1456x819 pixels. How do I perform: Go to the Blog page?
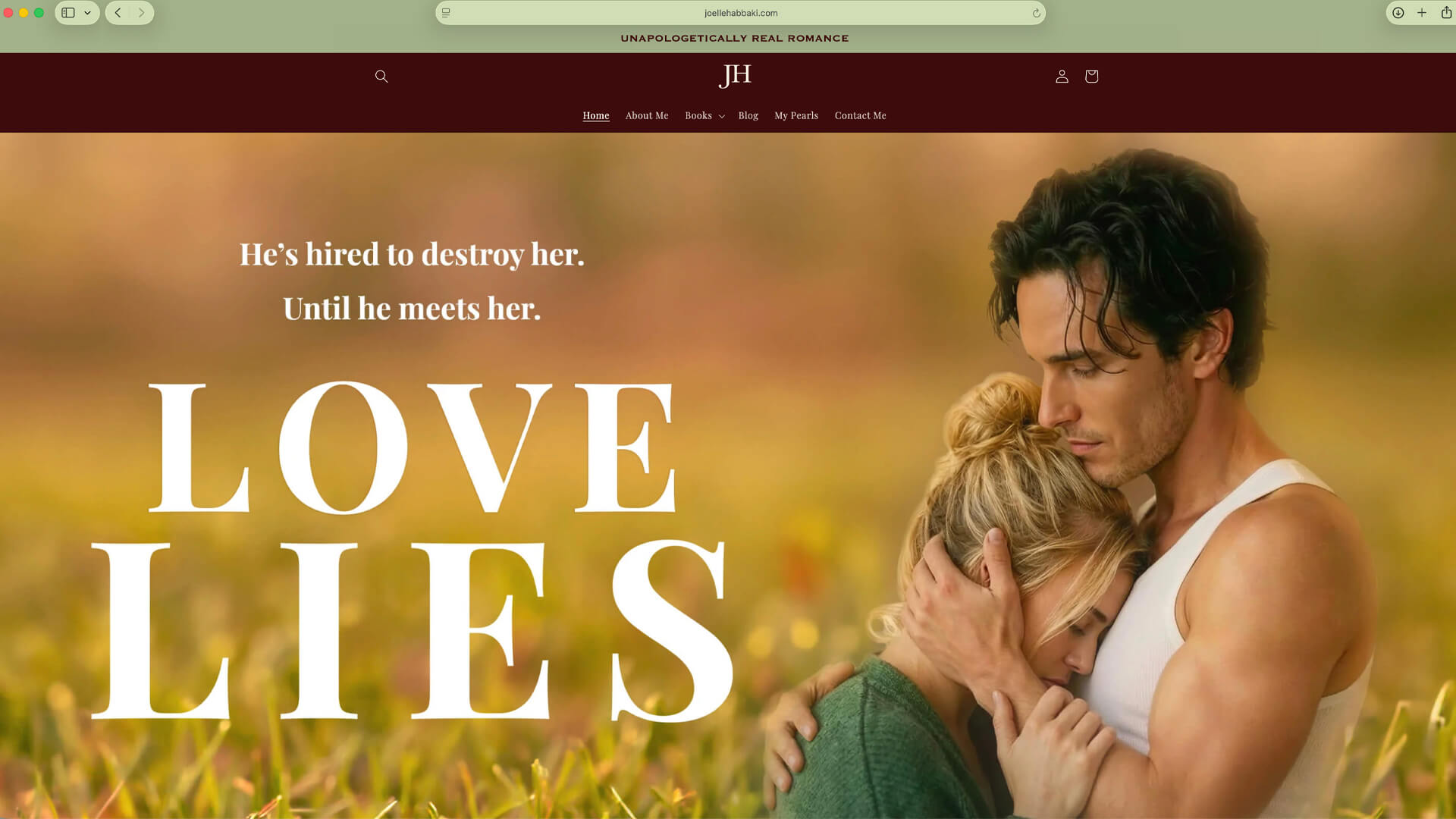pyautogui.click(x=748, y=115)
